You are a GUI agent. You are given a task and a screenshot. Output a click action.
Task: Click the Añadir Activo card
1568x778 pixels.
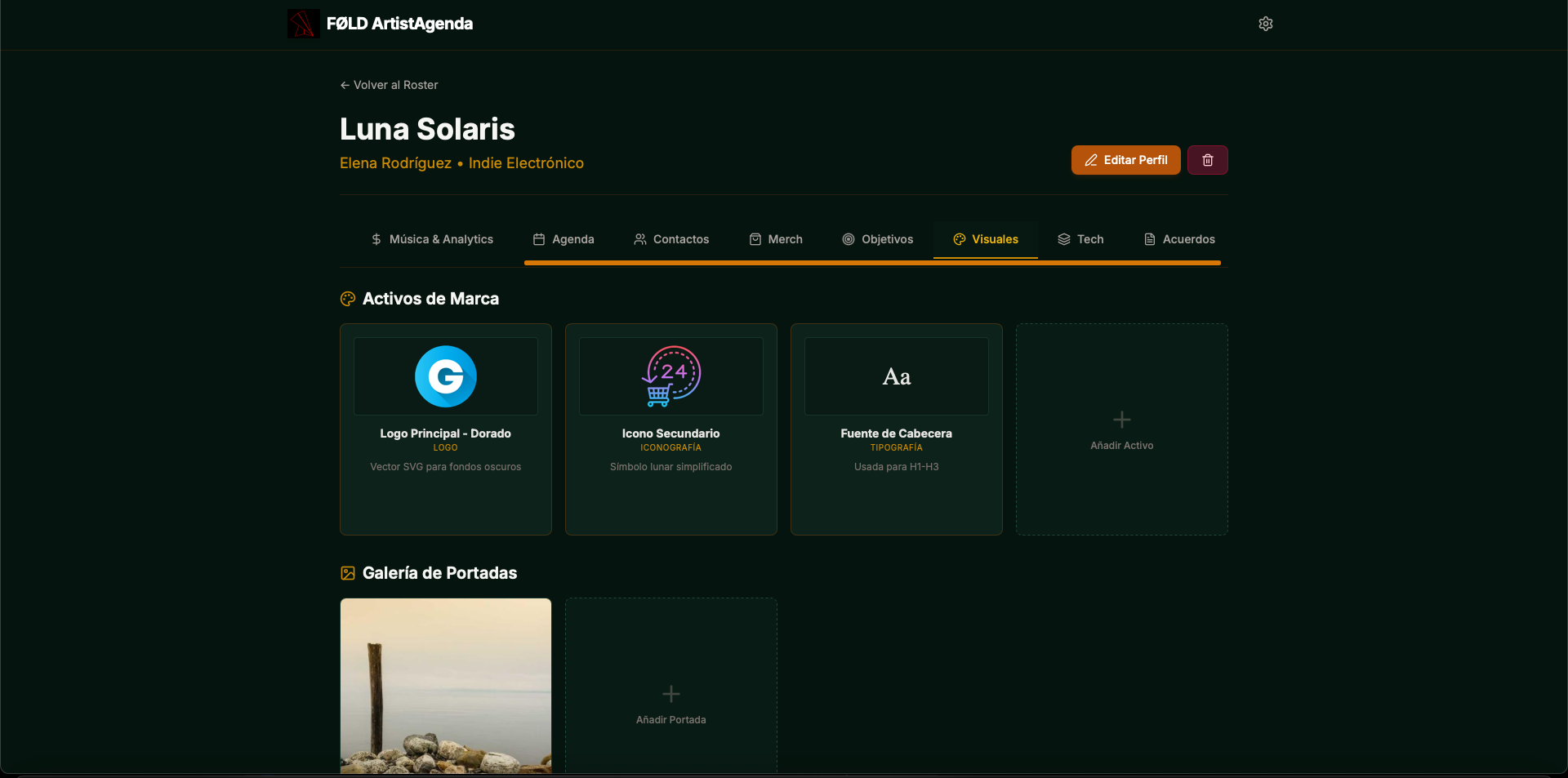[1122, 429]
